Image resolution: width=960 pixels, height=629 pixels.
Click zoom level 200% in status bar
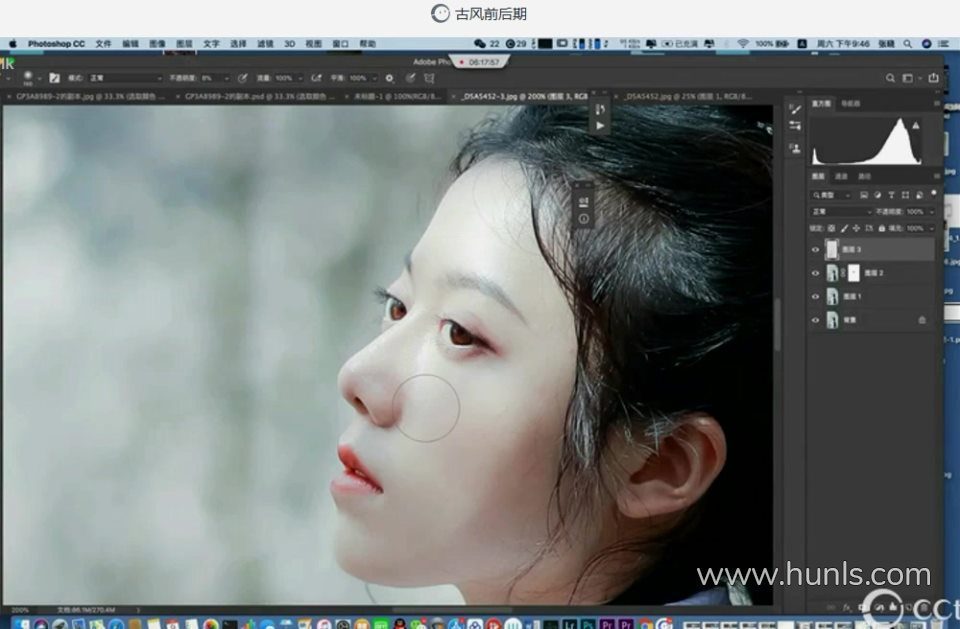pyautogui.click(x=20, y=610)
